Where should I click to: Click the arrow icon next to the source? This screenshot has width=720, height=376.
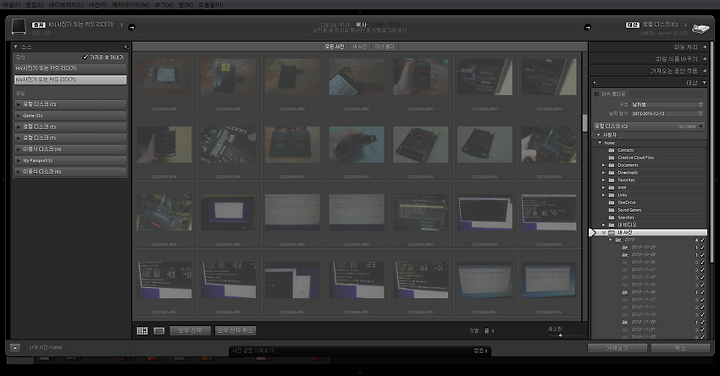[x=131, y=27]
